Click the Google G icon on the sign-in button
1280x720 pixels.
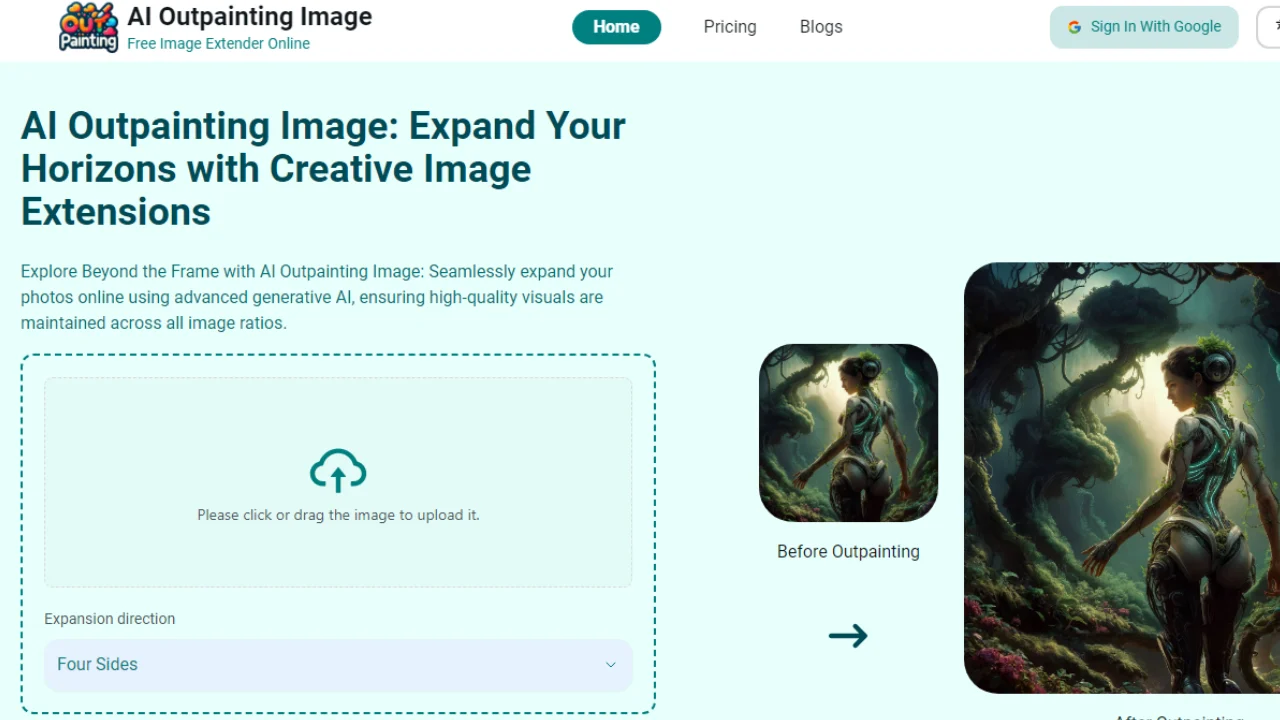pyautogui.click(x=1074, y=27)
